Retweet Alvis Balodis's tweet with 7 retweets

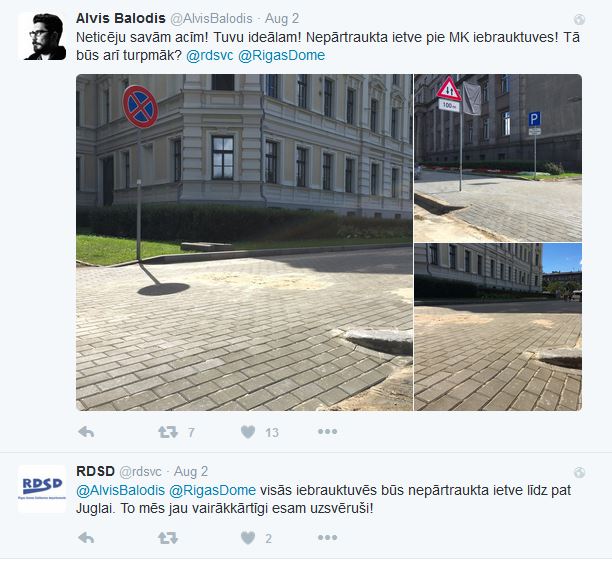click(x=168, y=432)
